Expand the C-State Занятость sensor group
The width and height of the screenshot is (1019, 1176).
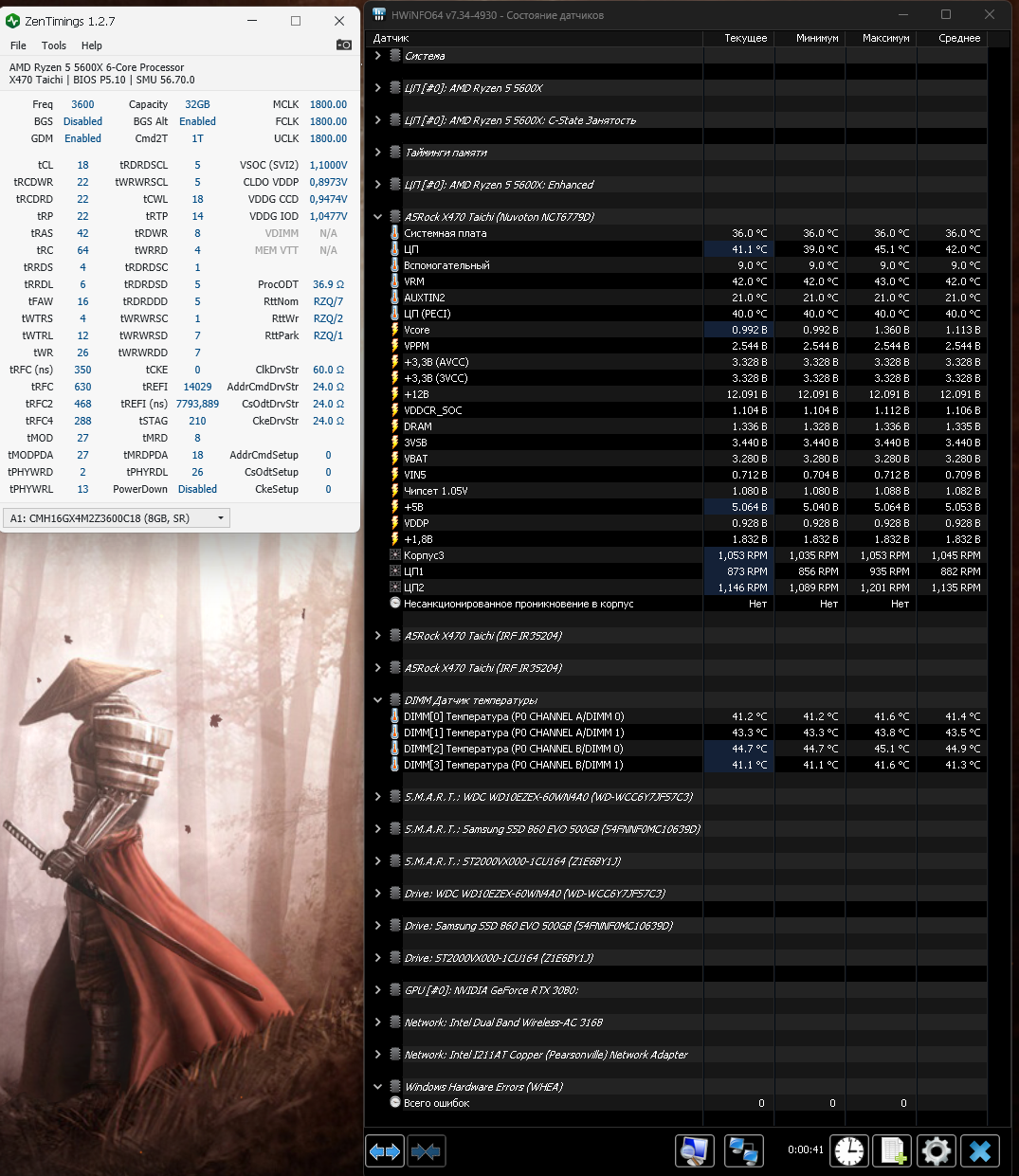pos(377,120)
